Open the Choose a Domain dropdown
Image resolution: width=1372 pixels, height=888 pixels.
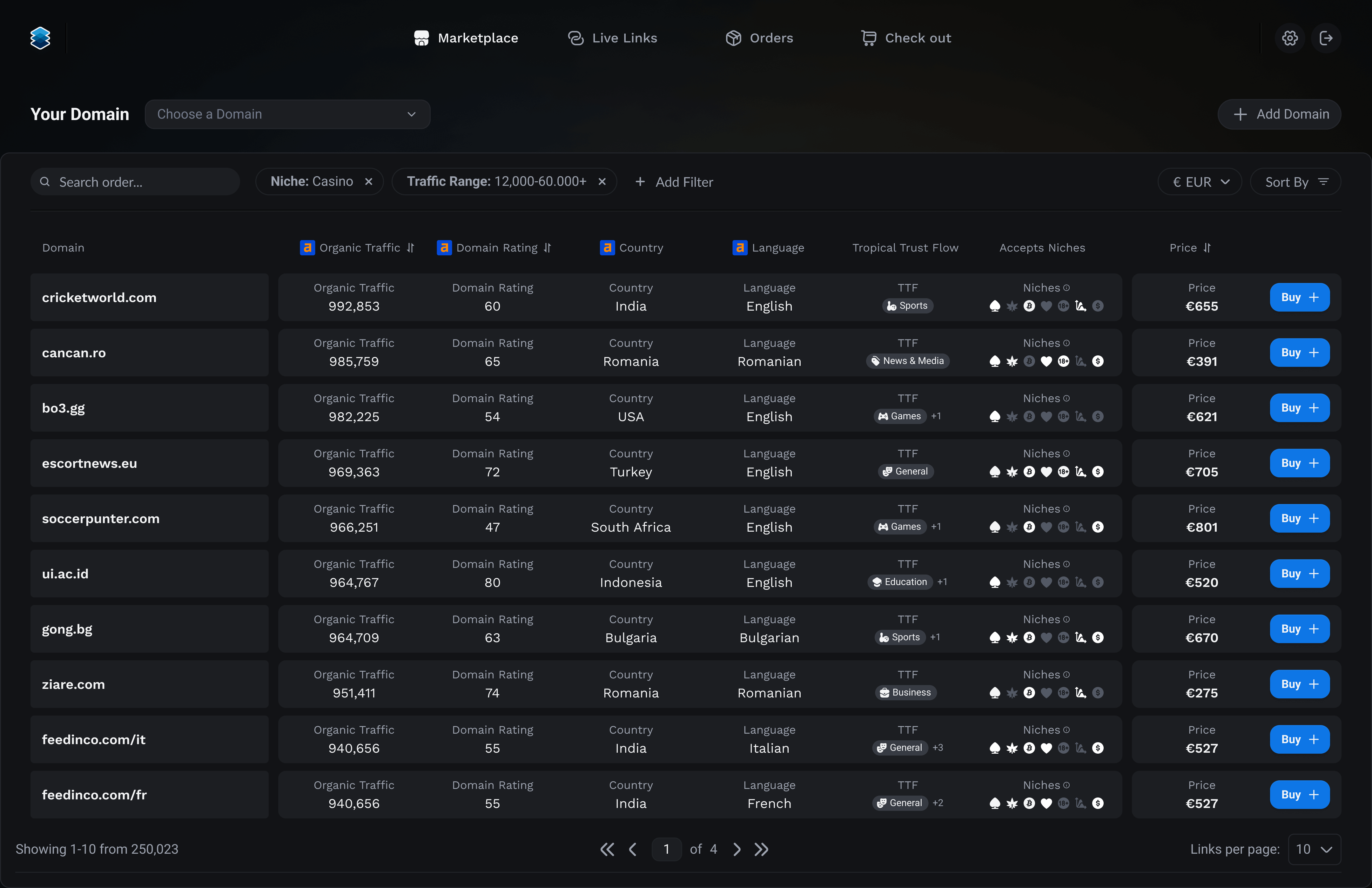coord(287,114)
